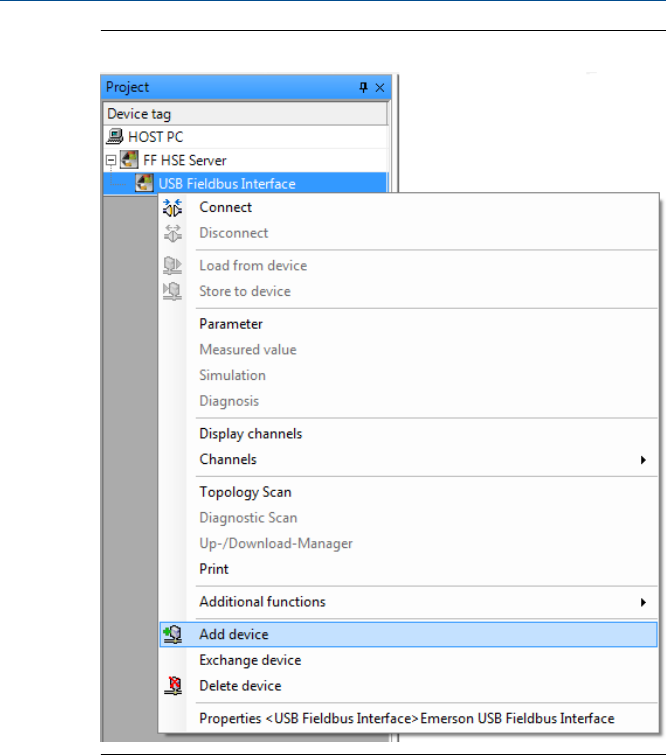Pin the Project panel
Screen dimensions: 667x755
click(x=364, y=88)
